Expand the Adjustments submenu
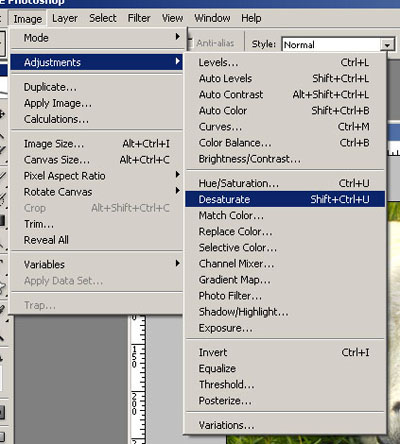The height and width of the screenshot is (444, 400). pyautogui.click(x=97, y=62)
